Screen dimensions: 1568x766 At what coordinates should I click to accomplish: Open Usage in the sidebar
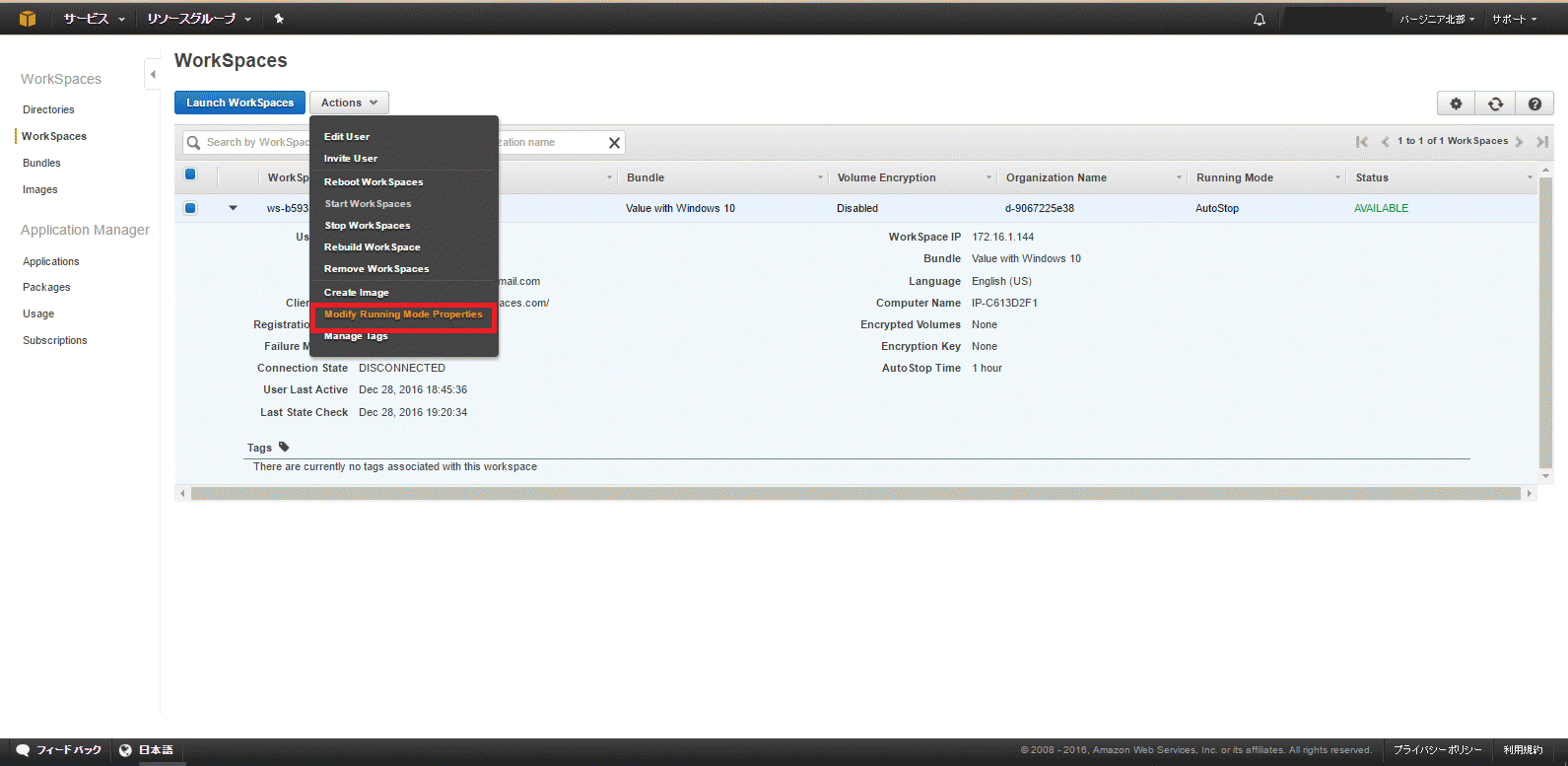point(38,313)
